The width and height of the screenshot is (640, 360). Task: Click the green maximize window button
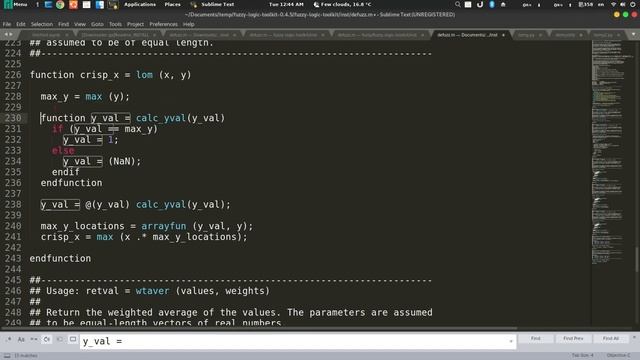tap(625, 15)
